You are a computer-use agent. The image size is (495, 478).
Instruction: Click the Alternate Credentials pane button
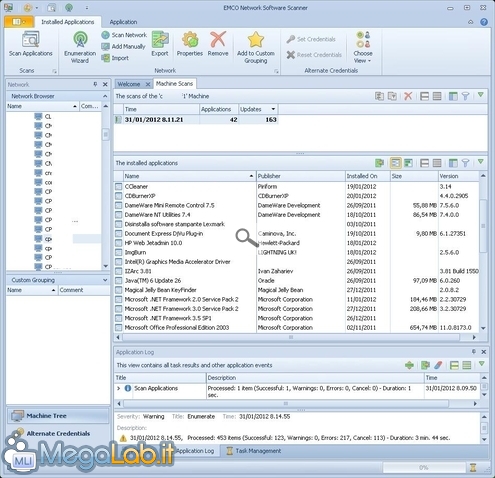click(x=58, y=433)
